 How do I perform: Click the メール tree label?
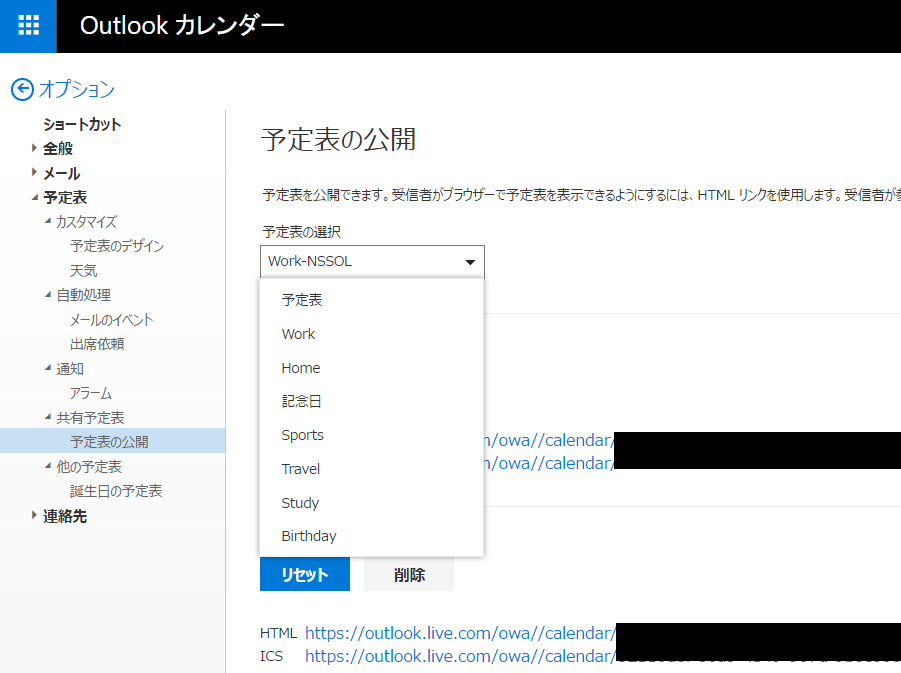click(x=61, y=173)
